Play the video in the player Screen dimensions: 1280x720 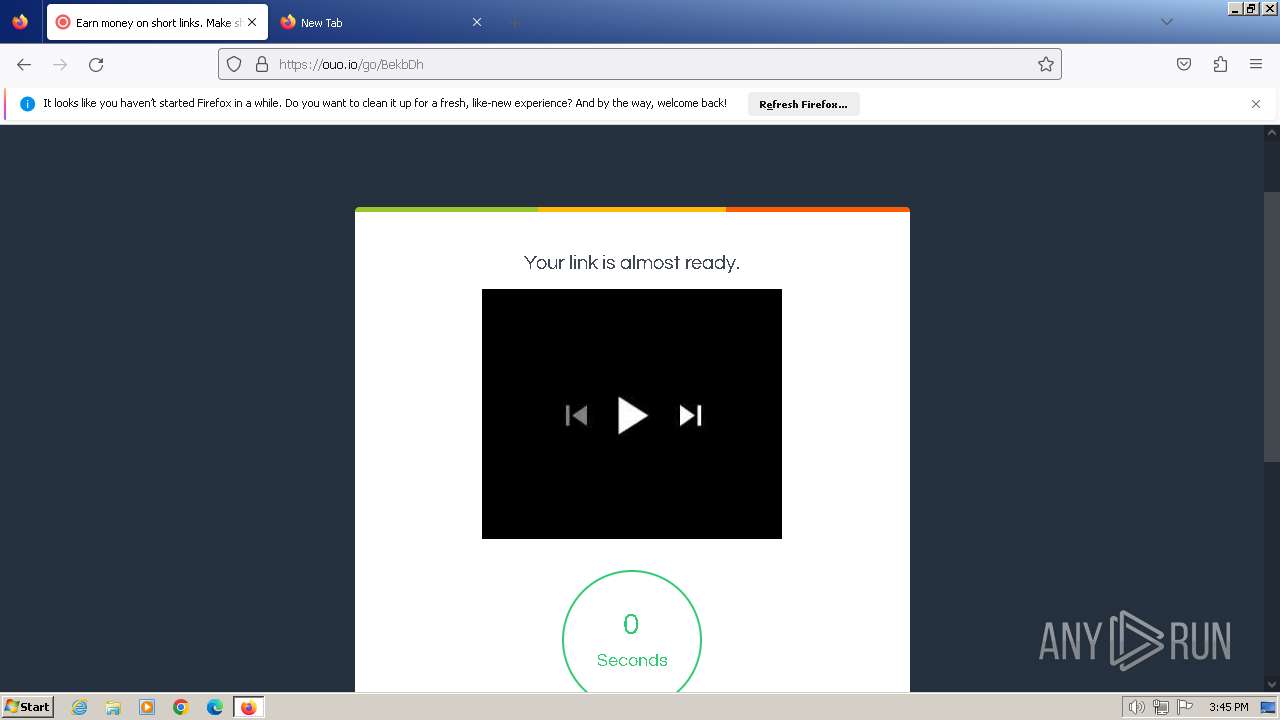coord(632,415)
